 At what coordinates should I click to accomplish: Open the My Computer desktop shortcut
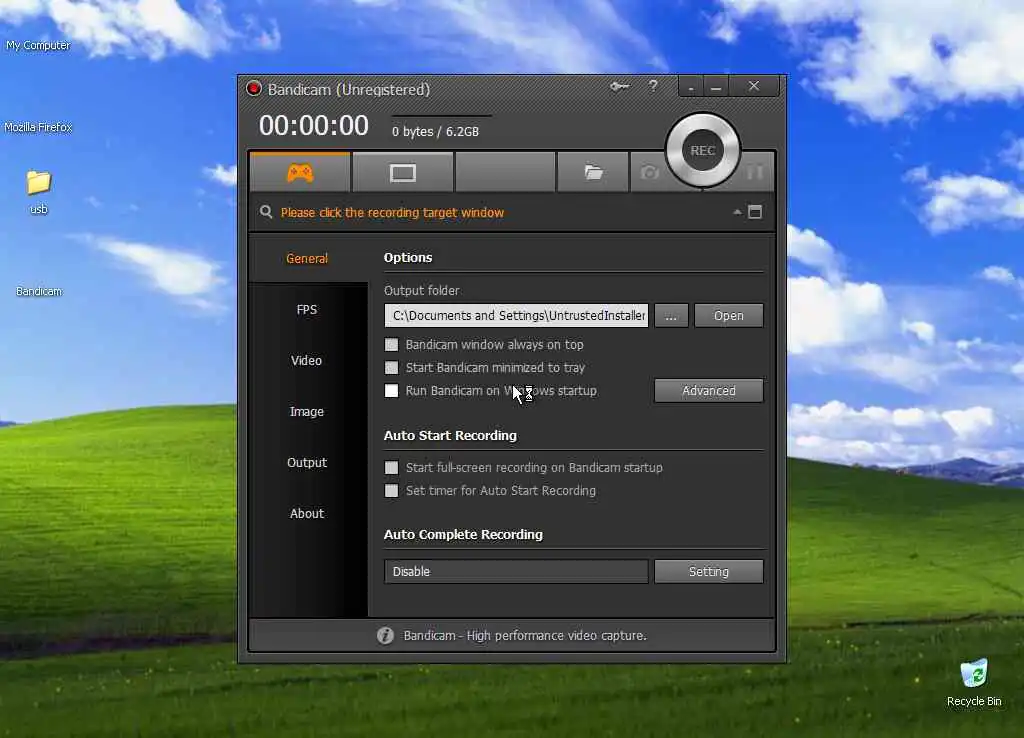click(38, 45)
